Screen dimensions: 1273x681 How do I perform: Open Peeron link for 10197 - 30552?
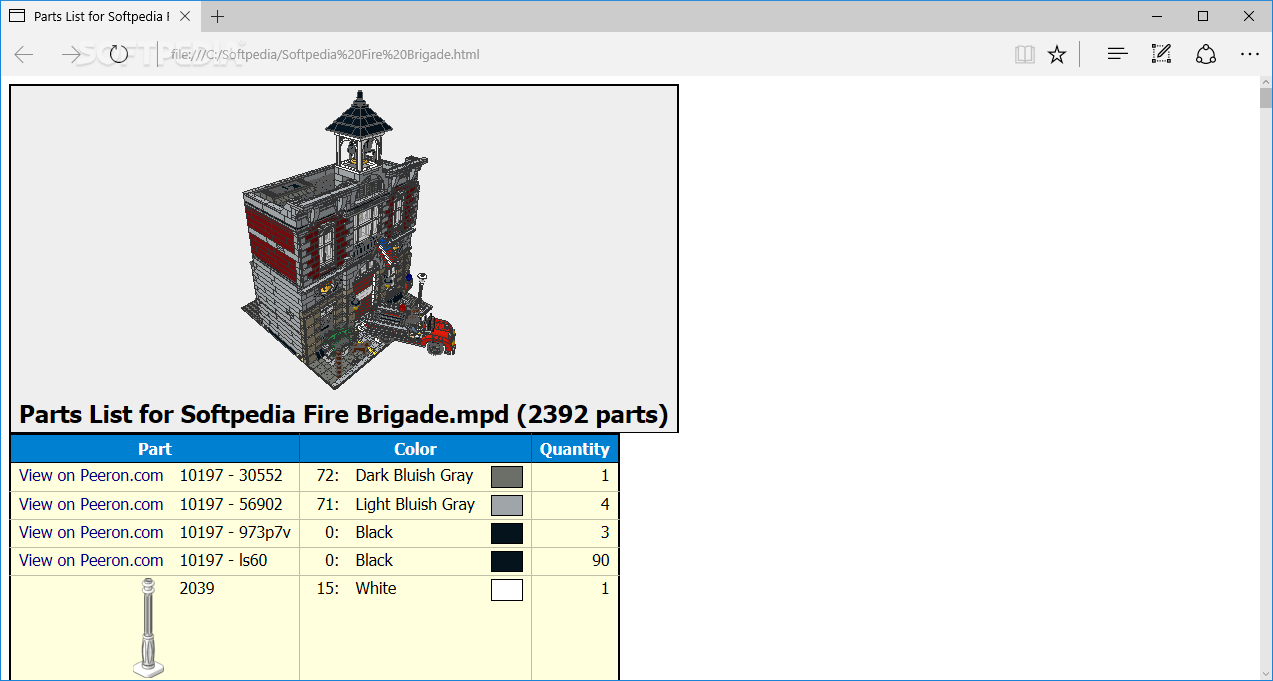91,476
